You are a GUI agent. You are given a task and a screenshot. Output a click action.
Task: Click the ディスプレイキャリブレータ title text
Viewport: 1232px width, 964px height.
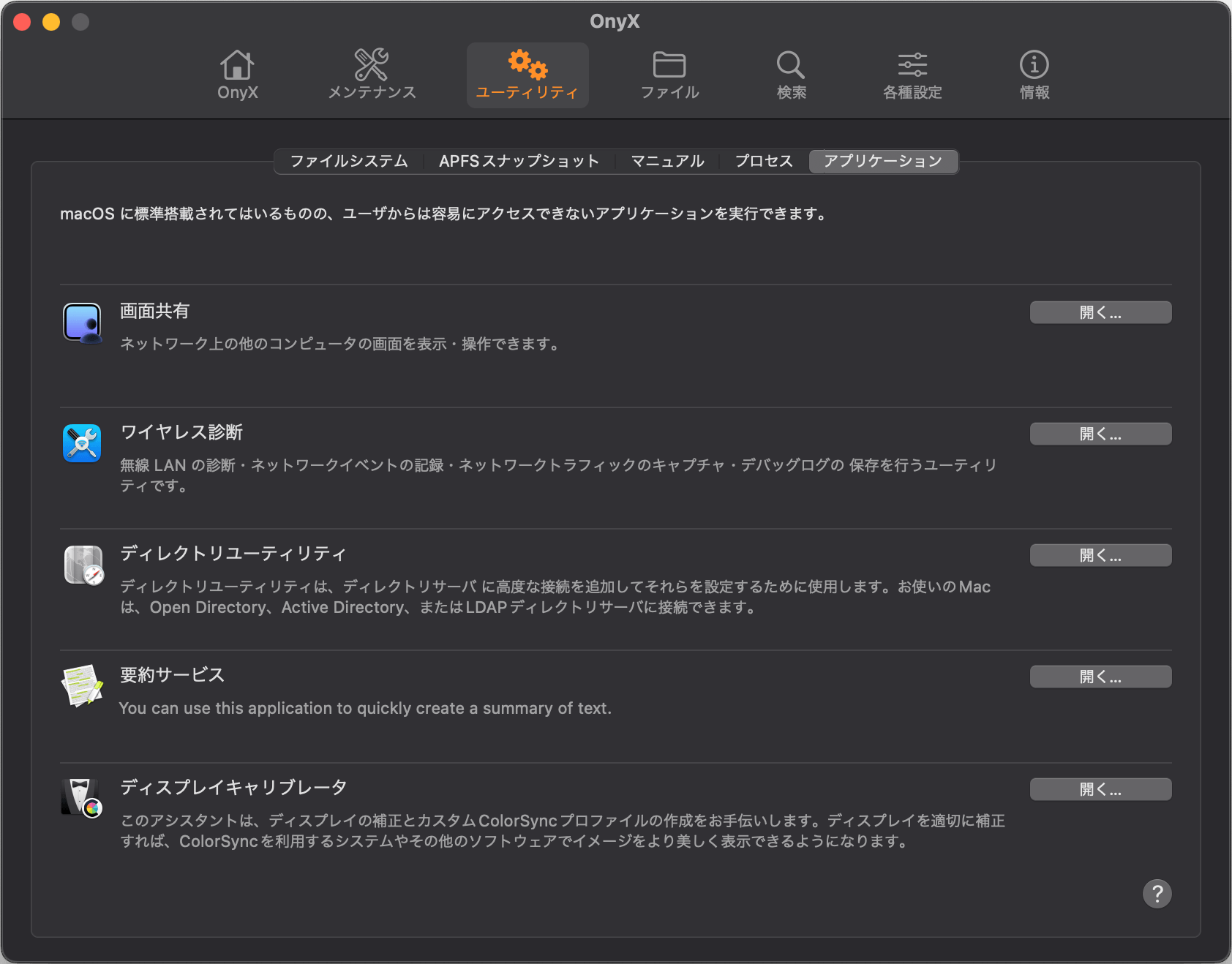click(233, 788)
